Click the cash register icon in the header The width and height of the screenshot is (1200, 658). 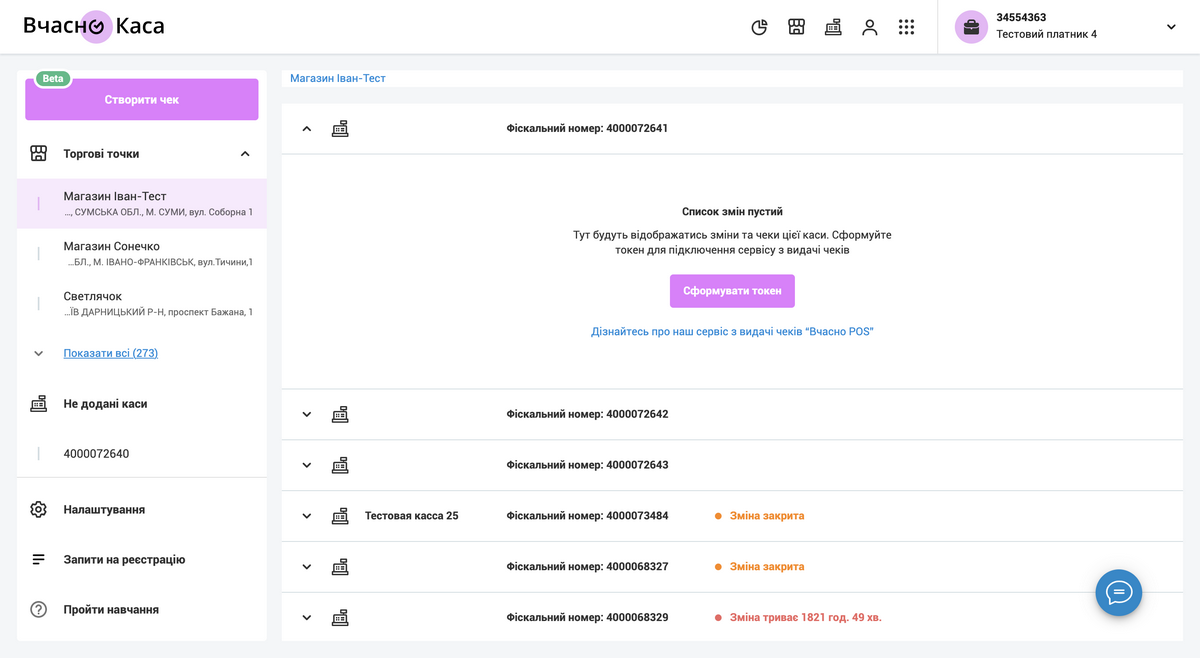[x=833, y=27]
